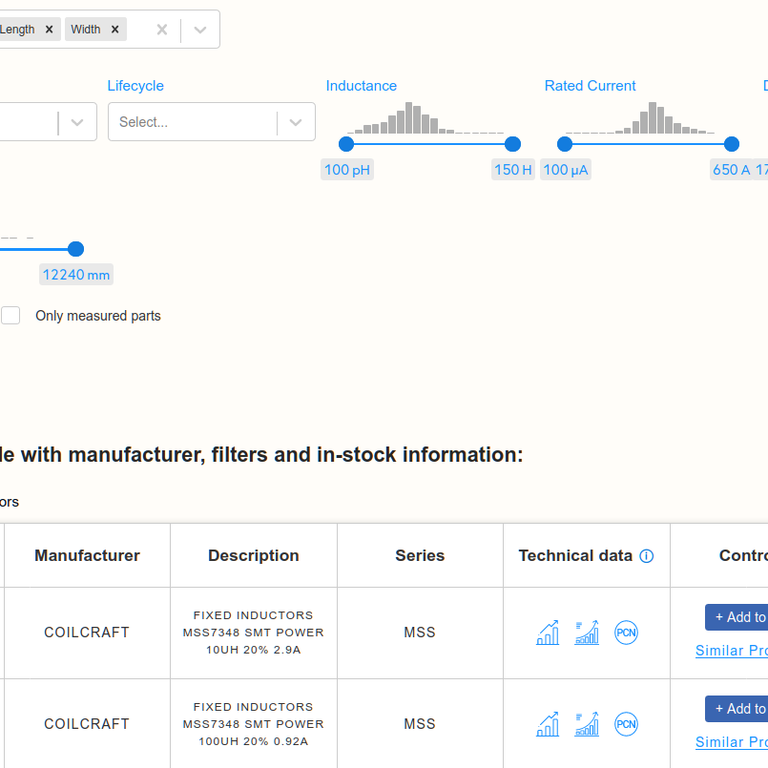Open PCN icon in 10UH row

[626, 632]
